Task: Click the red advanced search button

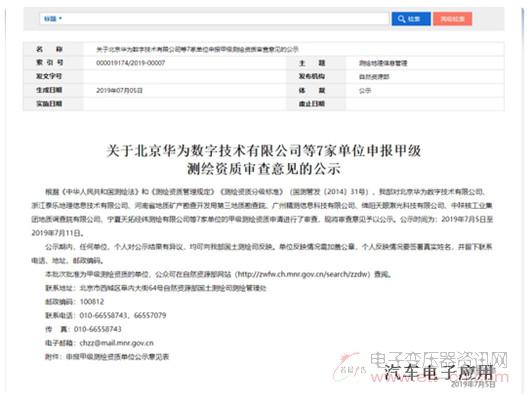Action: tap(452, 19)
